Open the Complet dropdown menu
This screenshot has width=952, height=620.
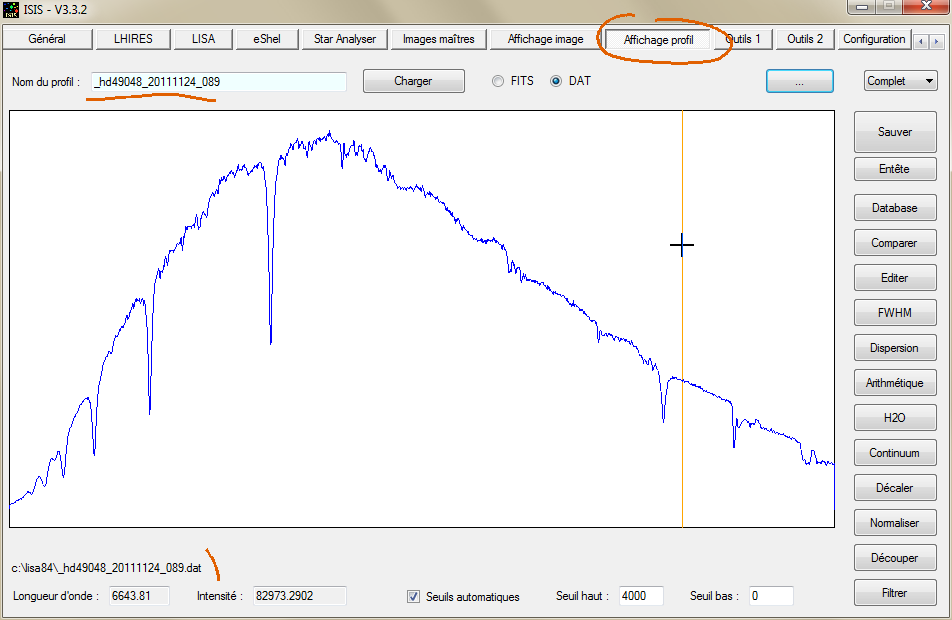pyautogui.click(x=900, y=81)
